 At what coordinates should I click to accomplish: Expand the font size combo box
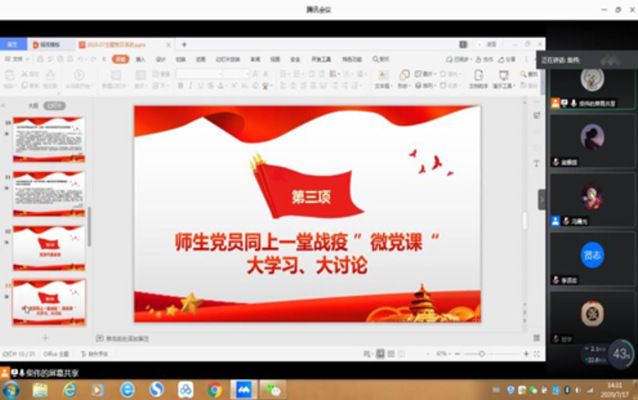click(246, 73)
